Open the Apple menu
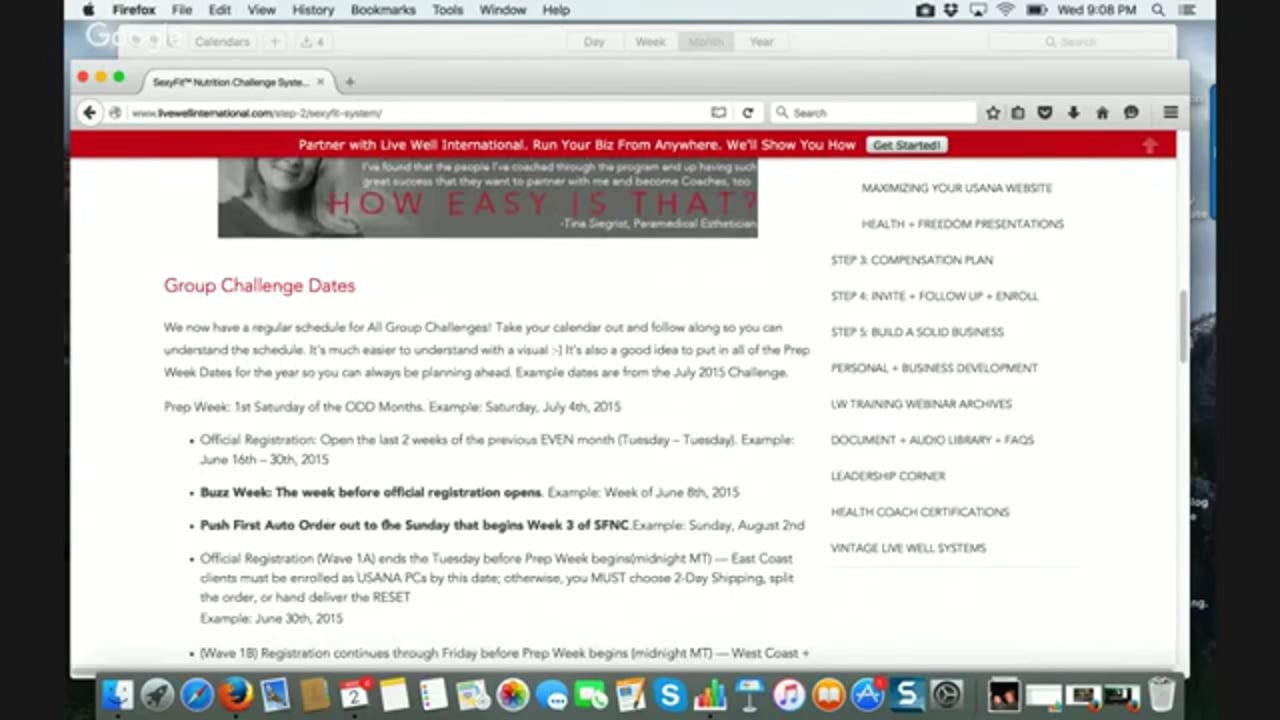 88,10
